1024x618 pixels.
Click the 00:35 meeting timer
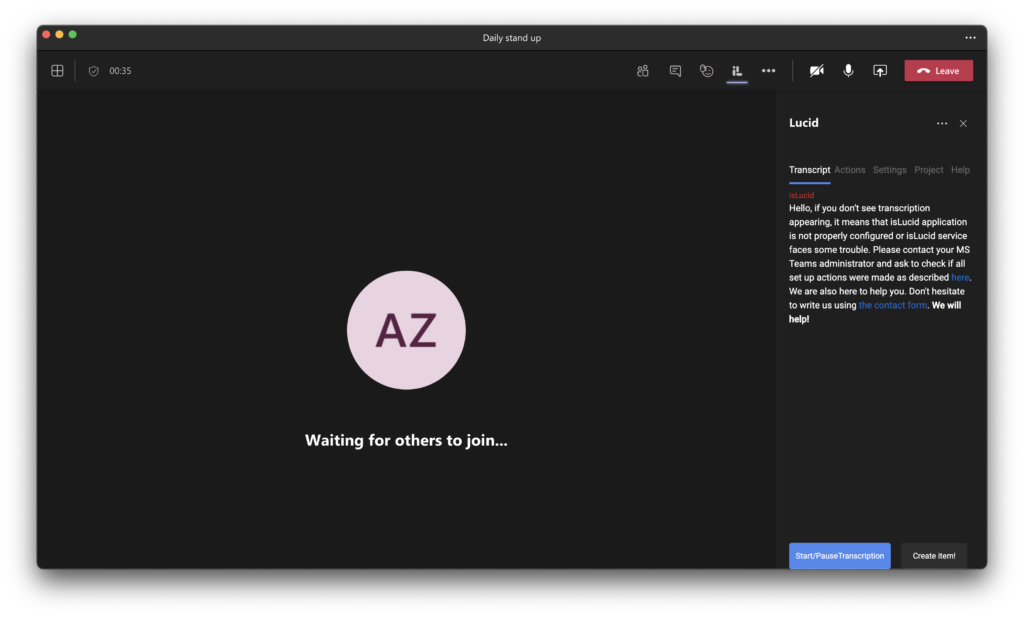coord(120,71)
